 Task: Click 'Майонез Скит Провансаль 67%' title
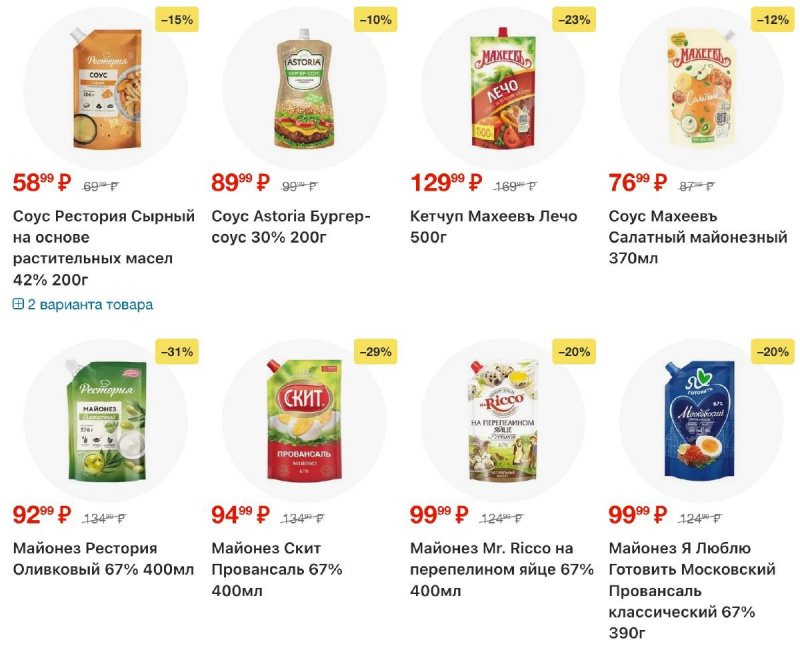point(277,569)
